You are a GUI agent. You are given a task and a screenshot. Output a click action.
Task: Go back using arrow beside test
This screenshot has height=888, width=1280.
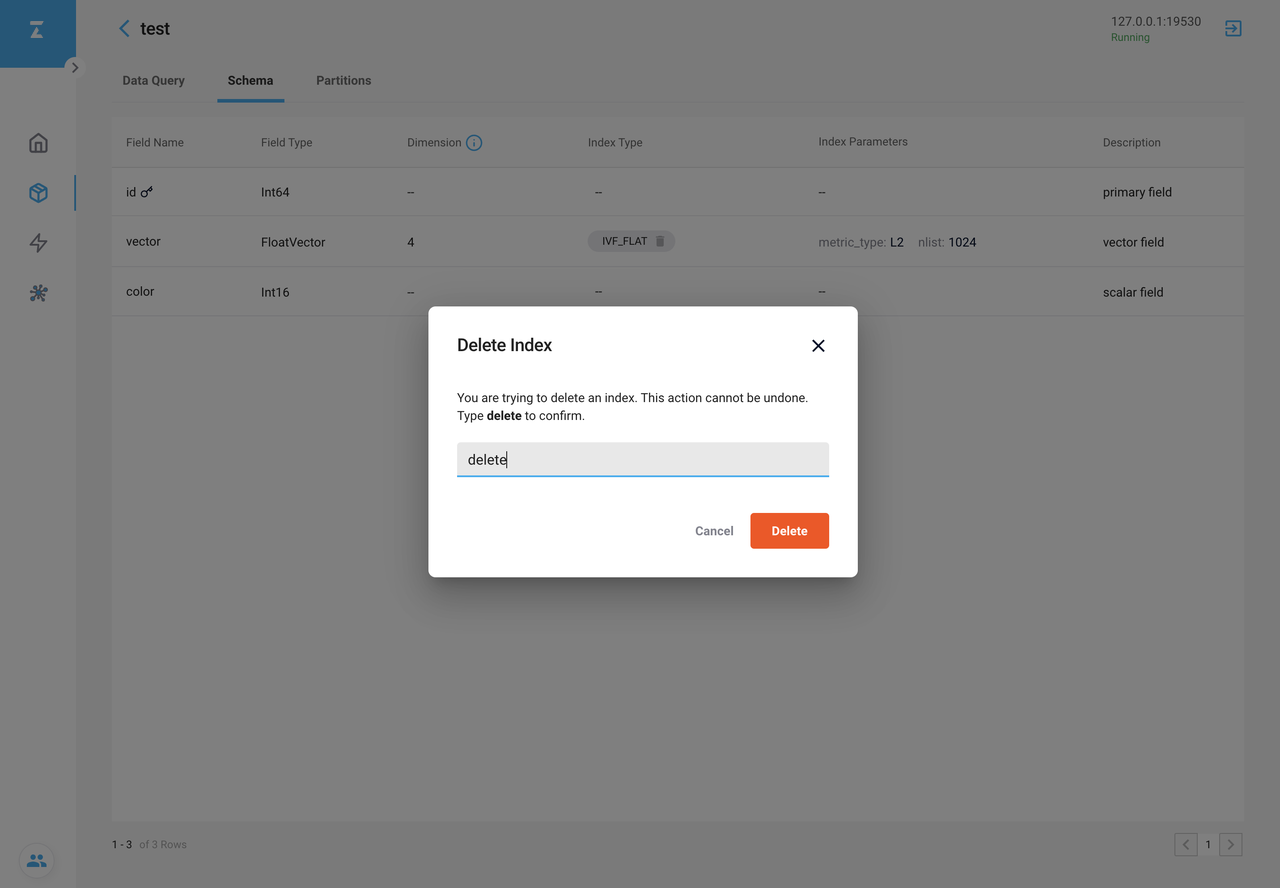[x=124, y=29]
